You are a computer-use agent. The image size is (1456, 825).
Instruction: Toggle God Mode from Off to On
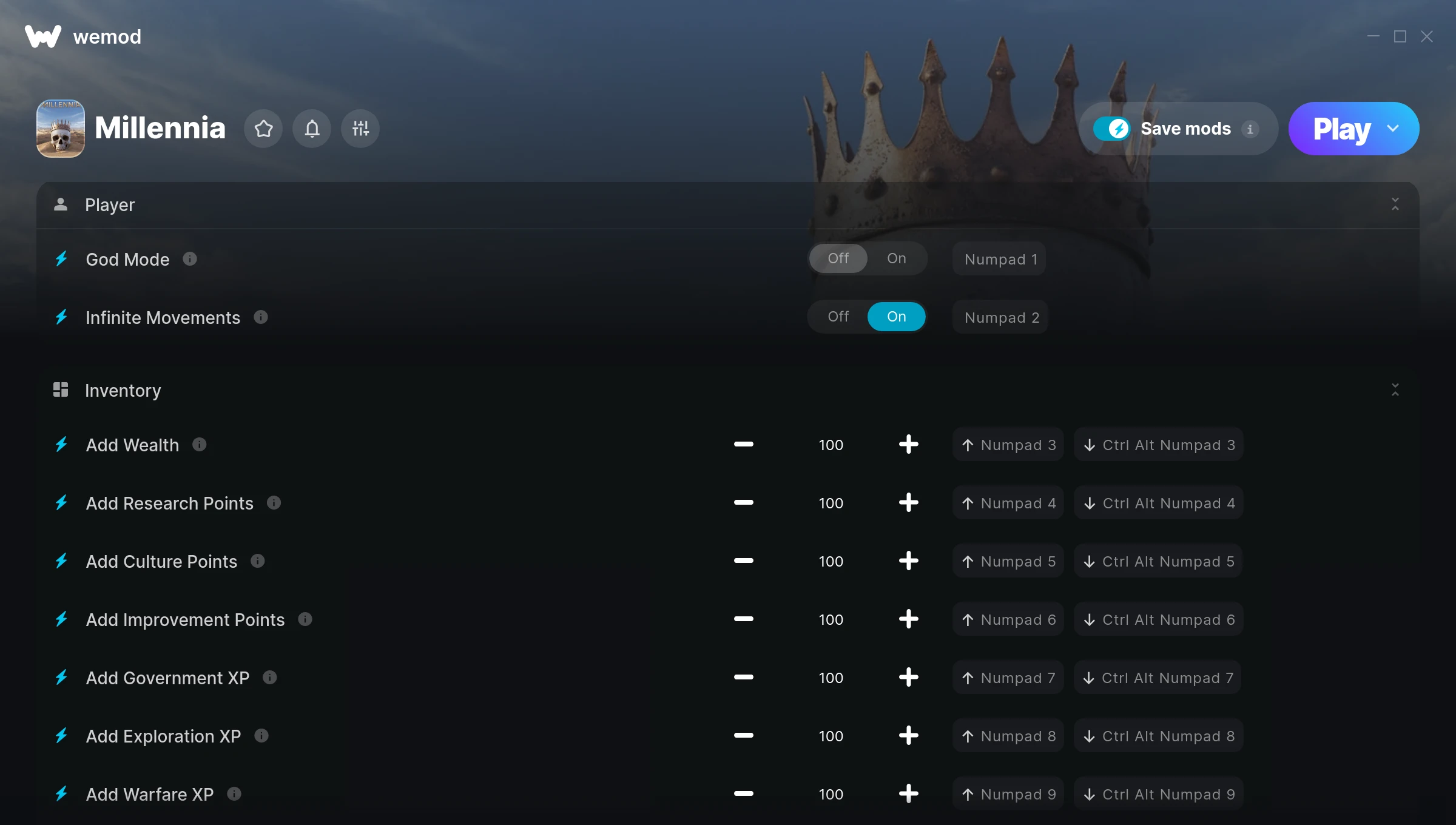(x=895, y=258)
